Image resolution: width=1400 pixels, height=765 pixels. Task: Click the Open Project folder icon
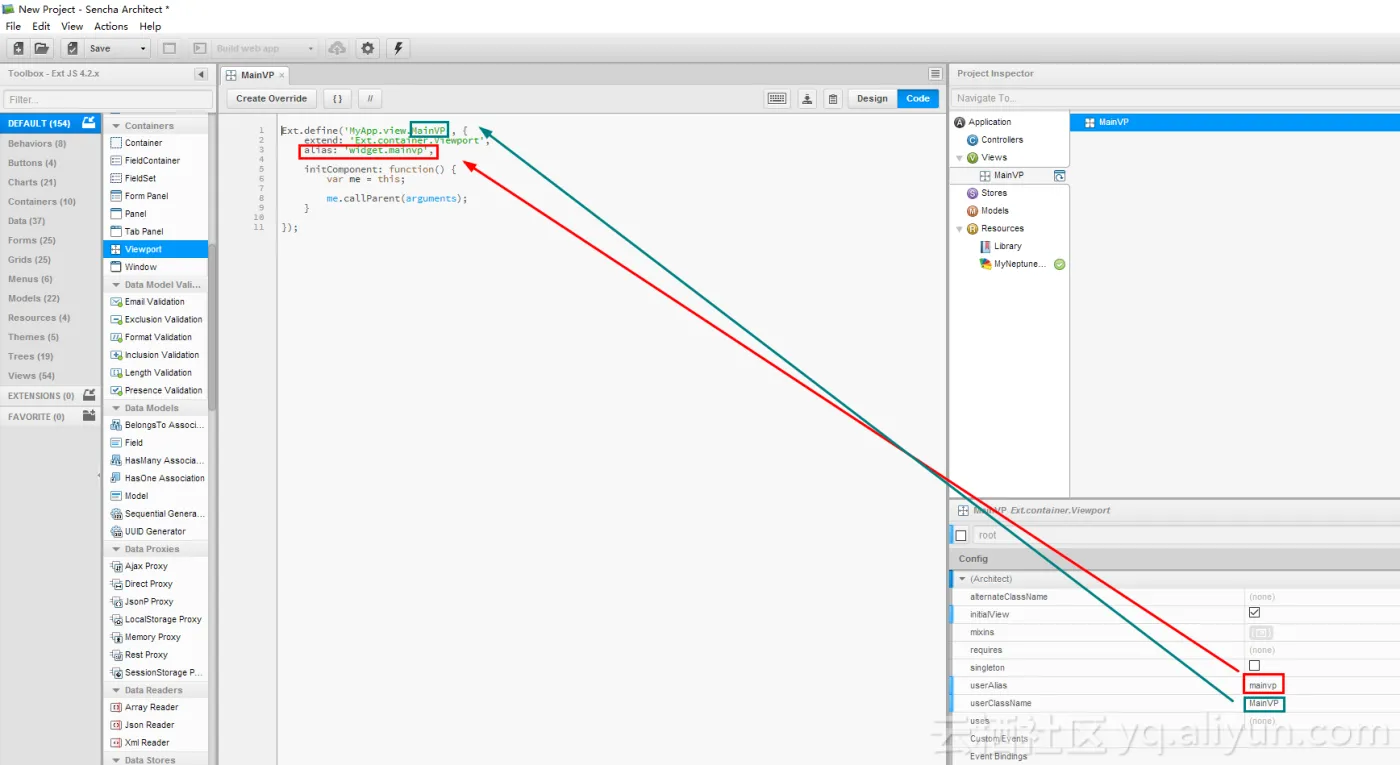[x=42, y=48]
